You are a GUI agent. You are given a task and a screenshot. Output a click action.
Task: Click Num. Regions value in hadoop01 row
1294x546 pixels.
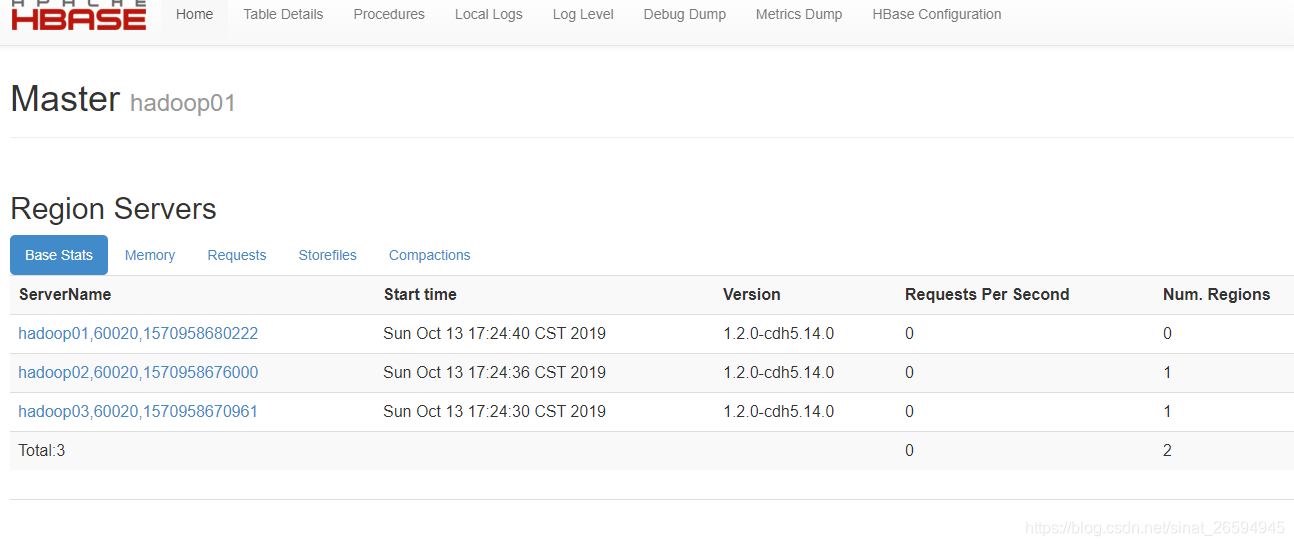[x=1167, y=333]
